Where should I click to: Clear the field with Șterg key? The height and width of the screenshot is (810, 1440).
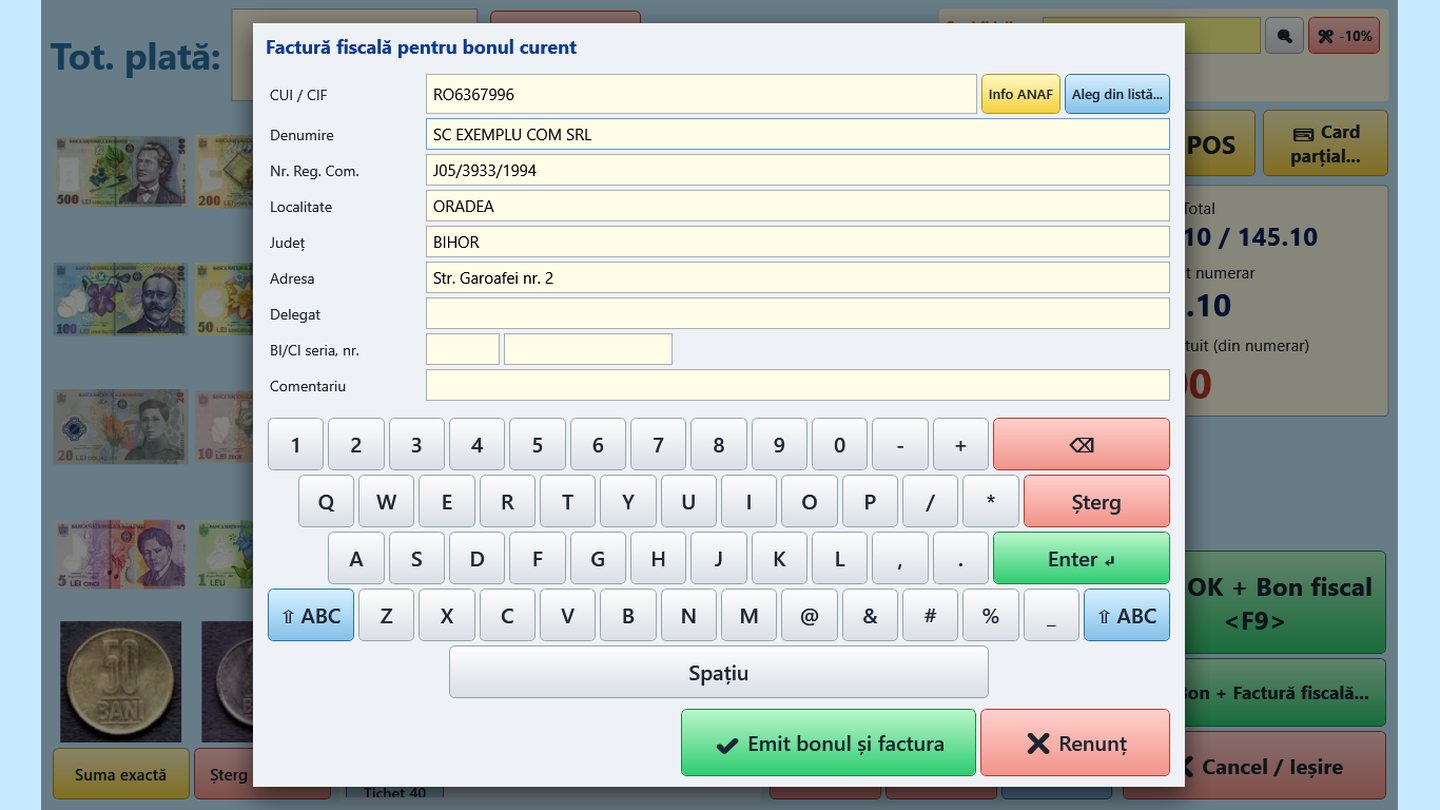(1097, 501)
